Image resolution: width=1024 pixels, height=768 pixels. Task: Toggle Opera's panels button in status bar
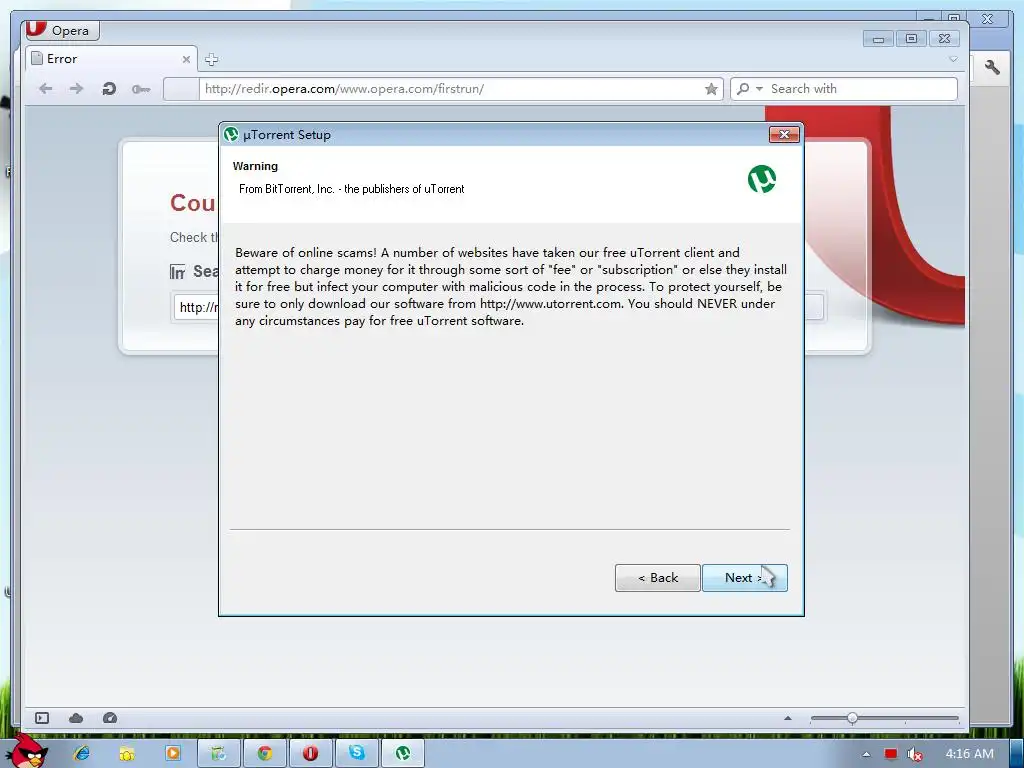pyautogui.click(x=42, y=718)
